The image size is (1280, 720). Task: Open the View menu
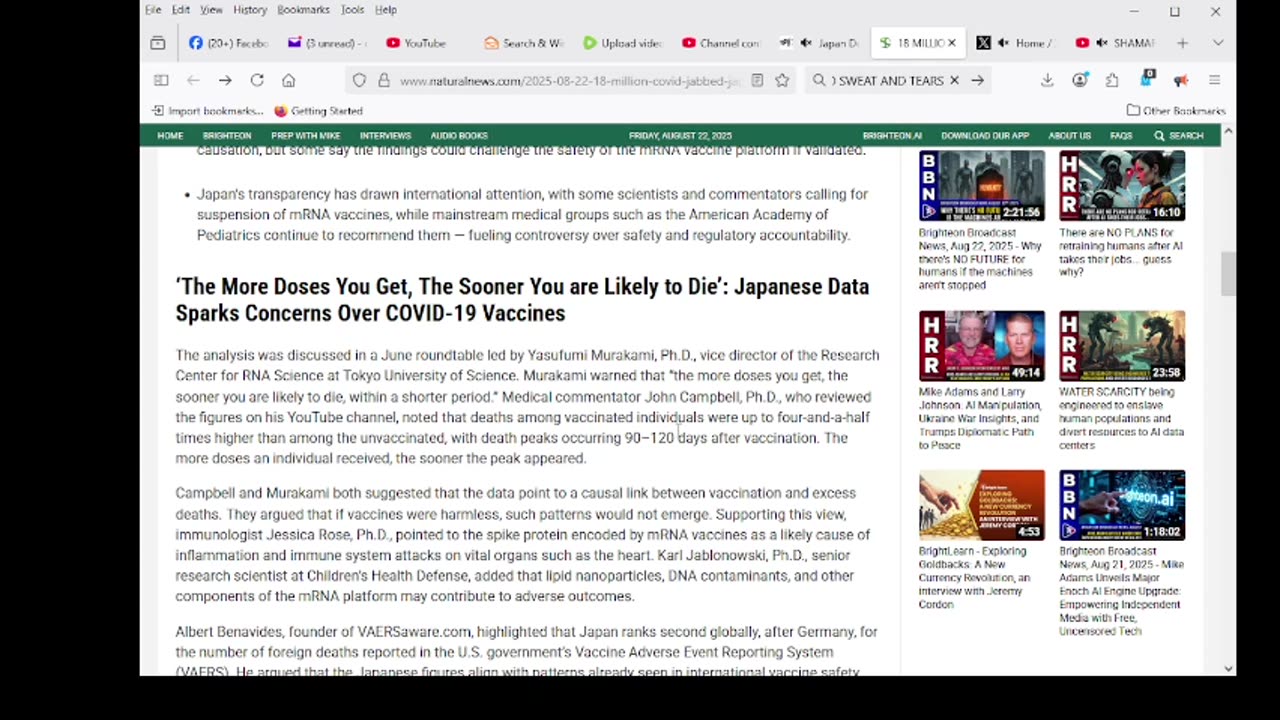[211, 10]
